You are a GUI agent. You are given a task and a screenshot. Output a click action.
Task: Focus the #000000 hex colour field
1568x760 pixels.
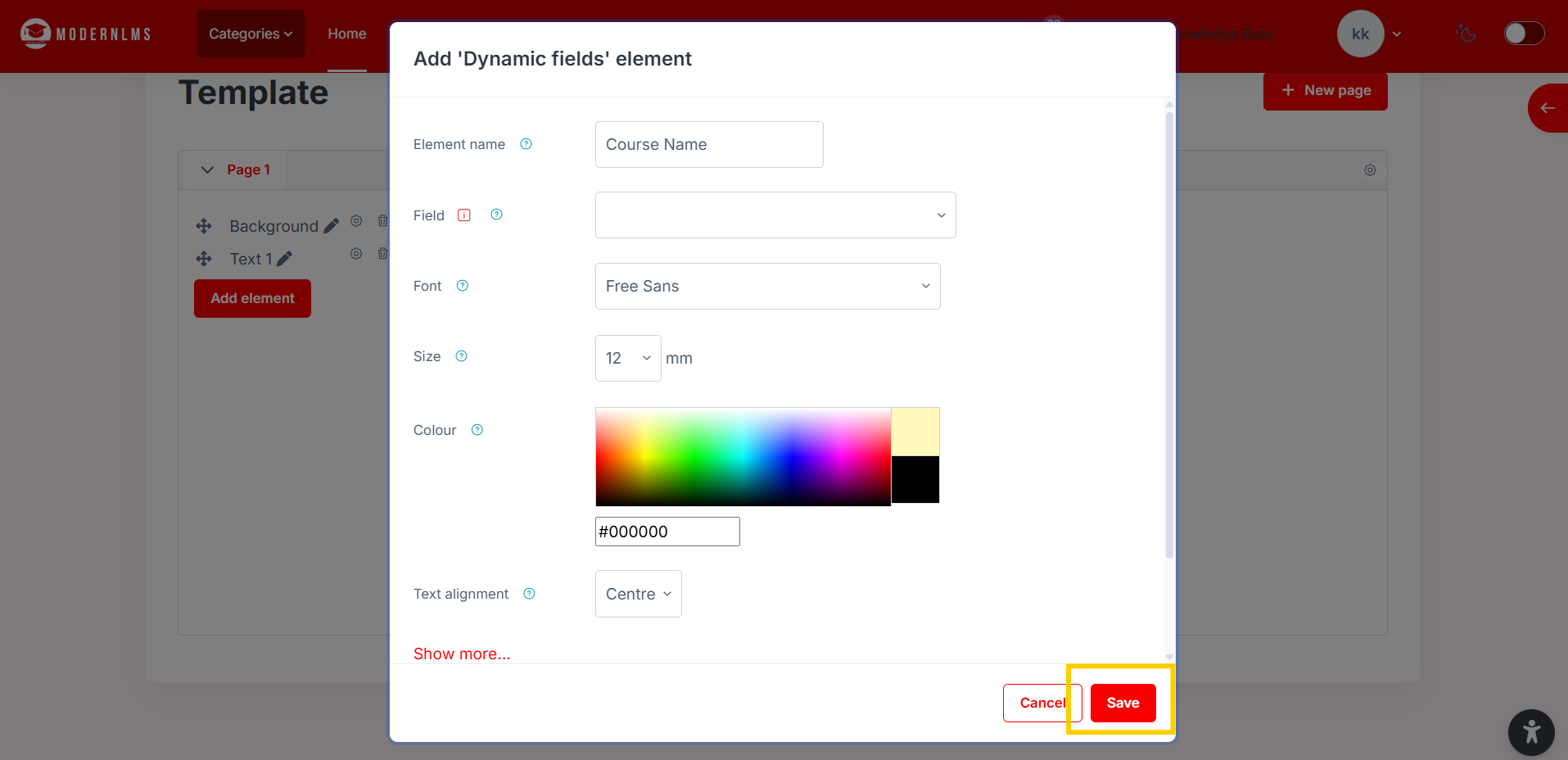pos(667,532)
